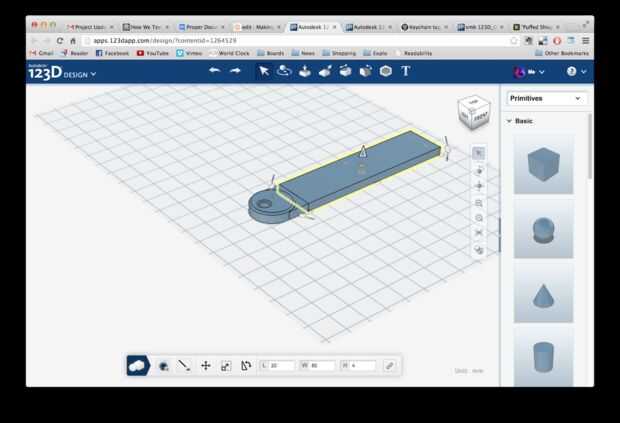Click the scale tool in bottom toolbar
Image resolution: width=620 pixels, height=423 pixels.
click(x=226, y=366)
